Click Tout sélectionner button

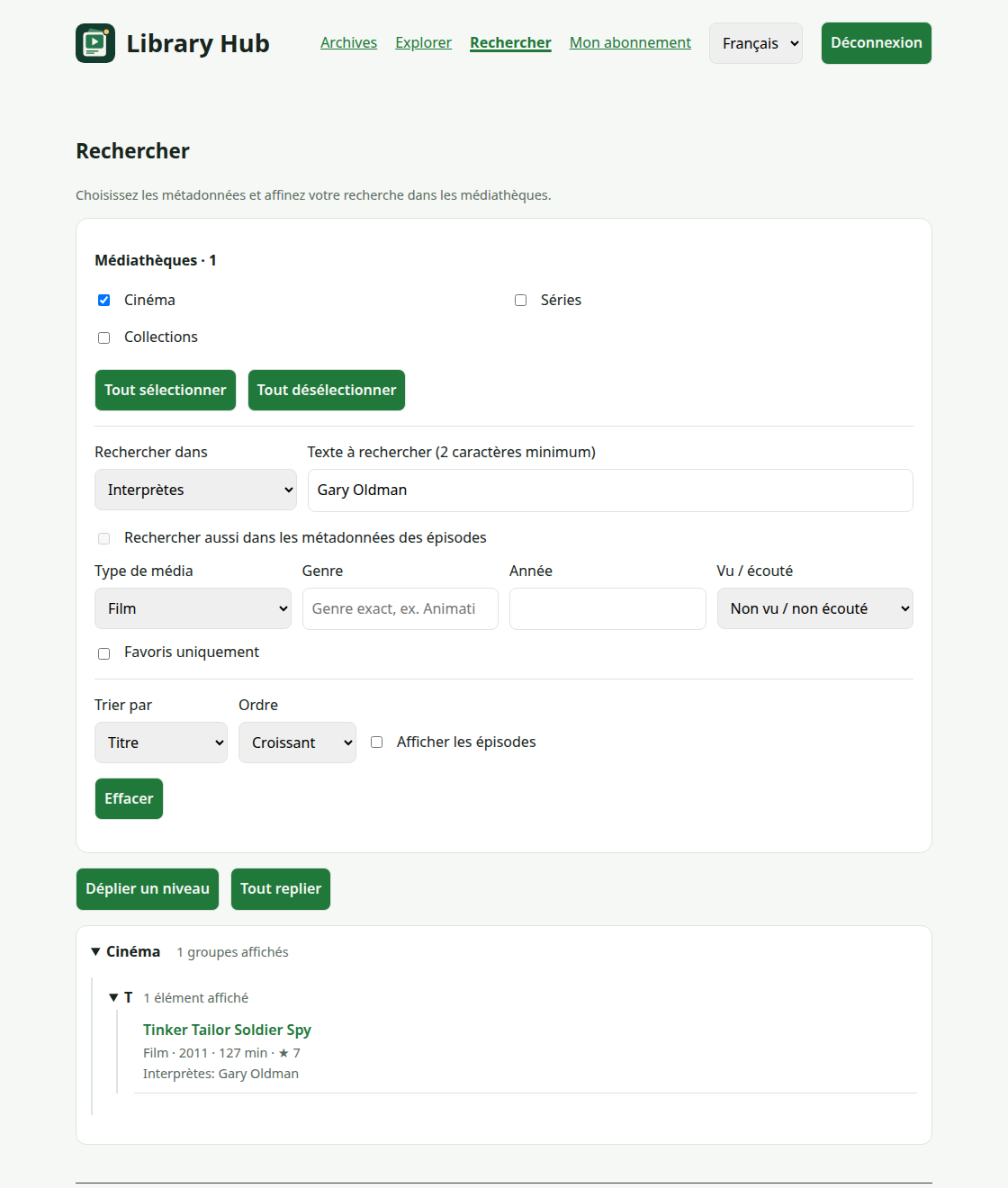166,390
